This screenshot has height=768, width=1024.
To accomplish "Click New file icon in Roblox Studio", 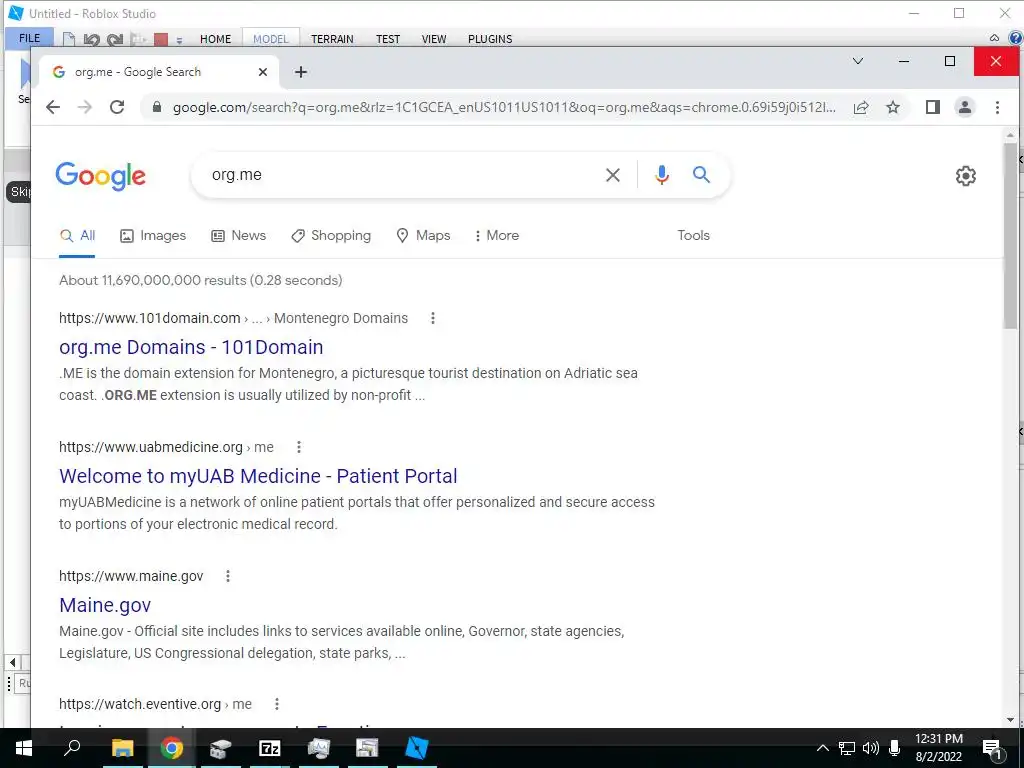I will (69, 39).
